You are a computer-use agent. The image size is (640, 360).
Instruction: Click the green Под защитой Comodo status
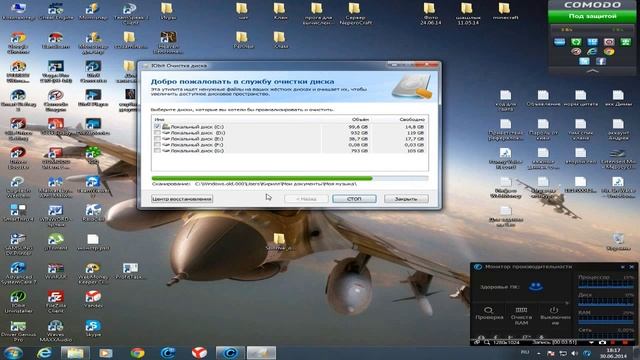(x=592, y=16)
